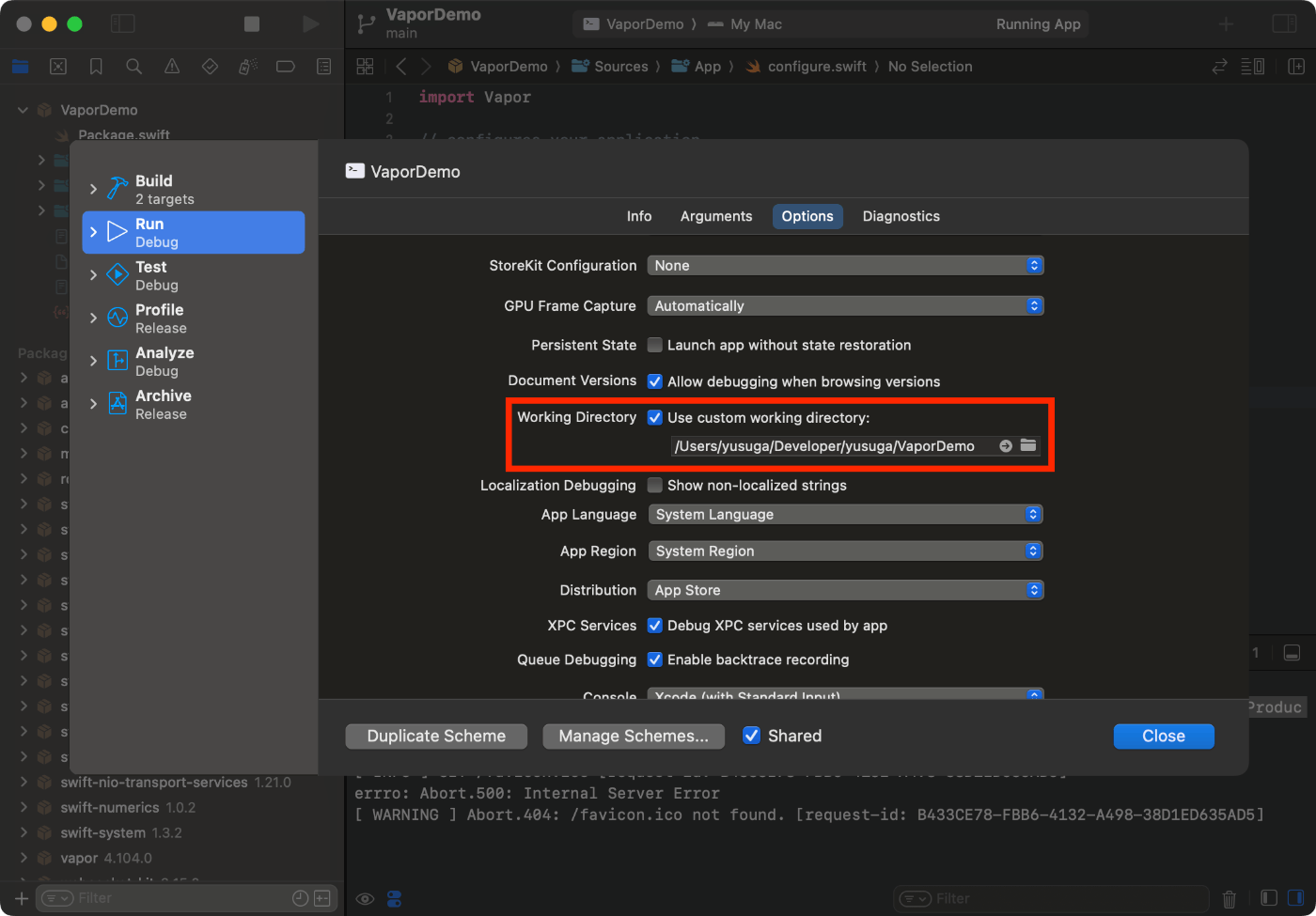Go back in editor history
The image size is (1316, 916).
[401, 67]
